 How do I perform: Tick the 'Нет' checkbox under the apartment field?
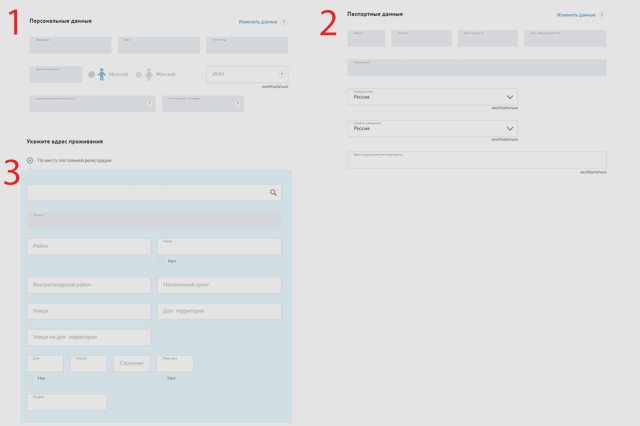coord(160,378)
